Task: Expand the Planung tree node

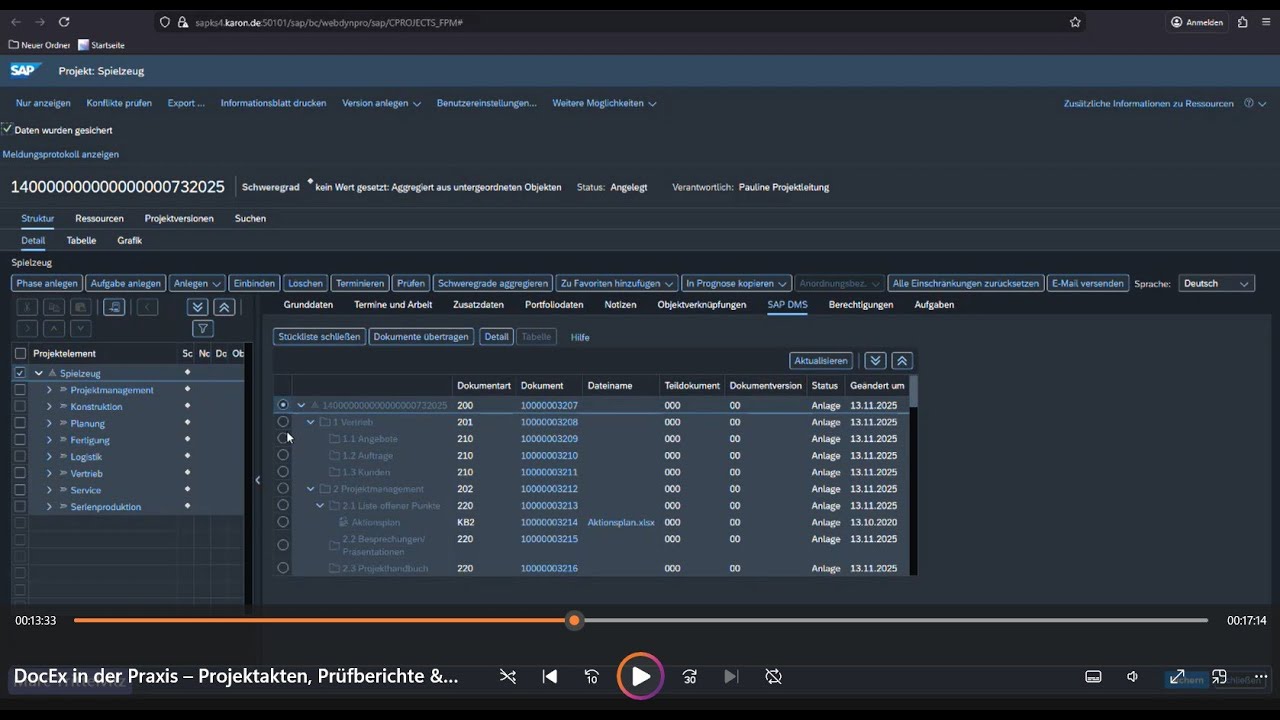Action: click(49, 424)
